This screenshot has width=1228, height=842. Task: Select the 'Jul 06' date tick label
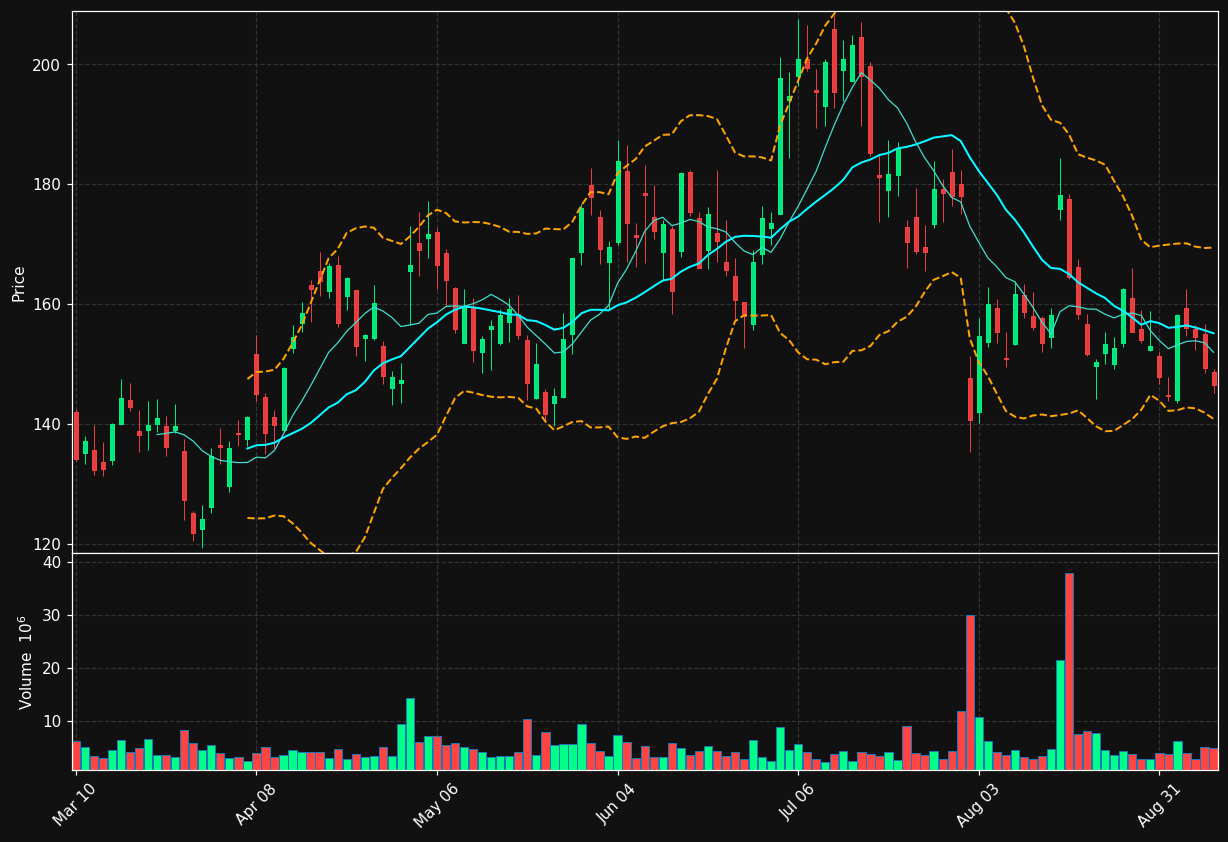coord(798,804)
